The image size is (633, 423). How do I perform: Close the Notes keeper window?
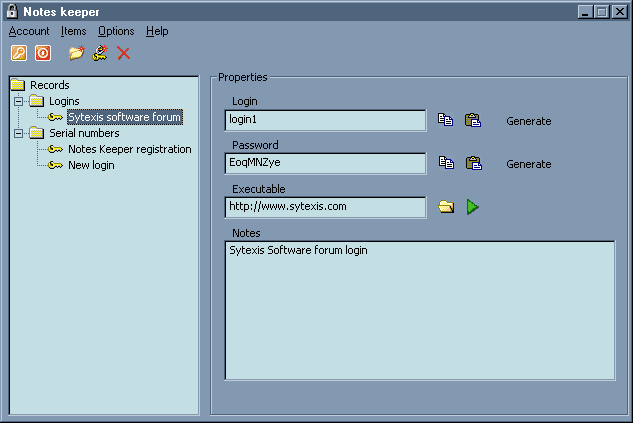tap(620, 12)
